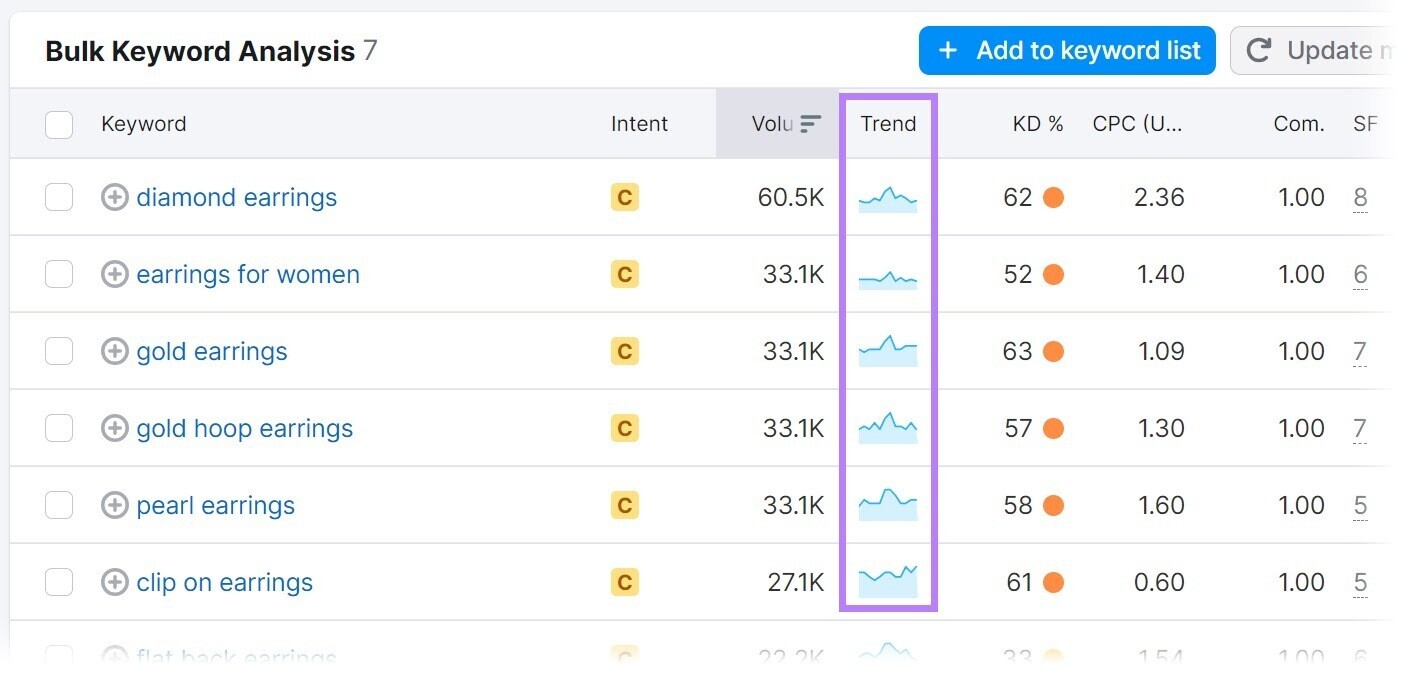Image resolution: width=1409 pixels, height=673 pixels.
Task: Click the KD % column header
Action: click(x=1037, y=123)
